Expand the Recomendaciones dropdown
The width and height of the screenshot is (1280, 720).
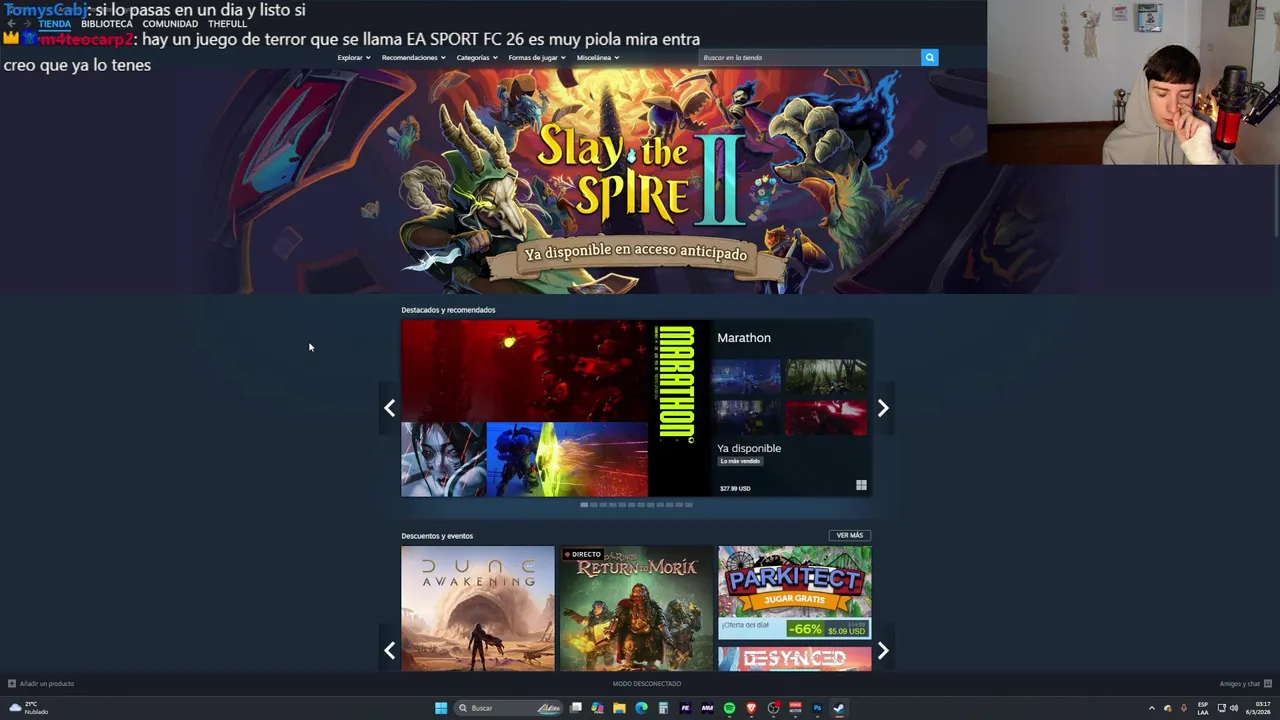click(413, 58)
